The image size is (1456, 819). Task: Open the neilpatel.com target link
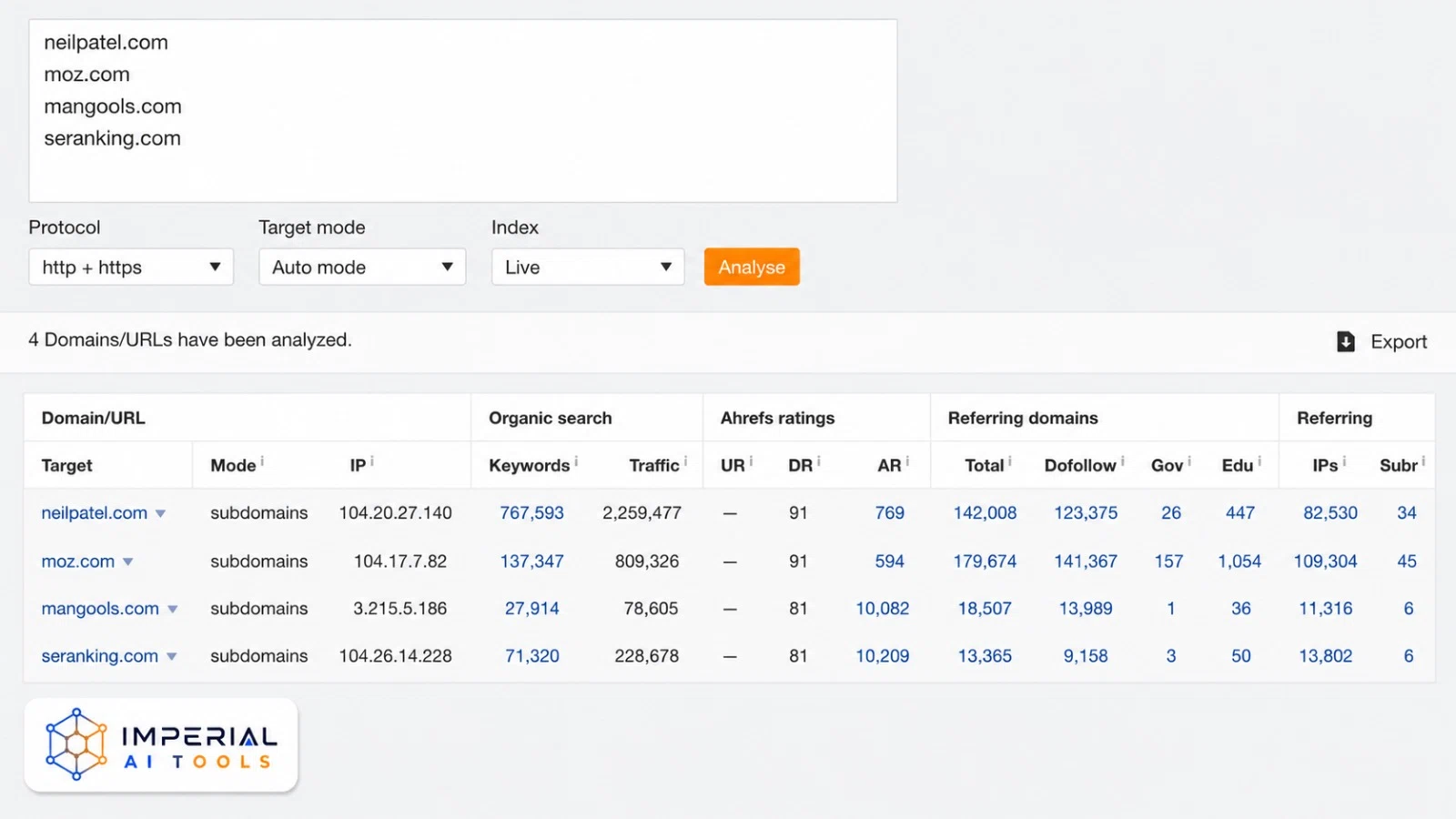(94, 512)
